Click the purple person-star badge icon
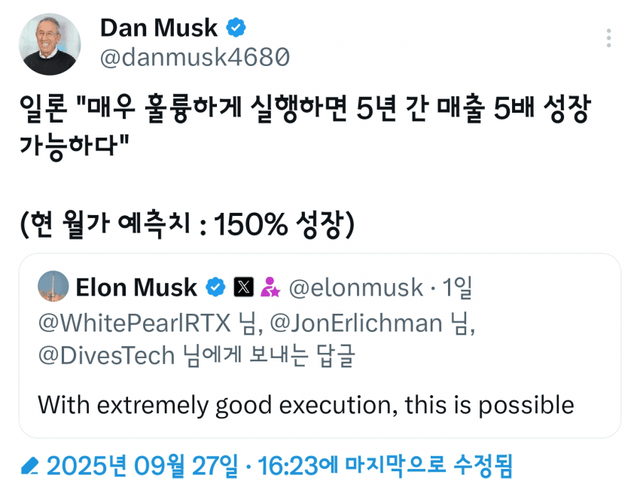The height and width of the screenshot is (480, 640). (269, 288)
